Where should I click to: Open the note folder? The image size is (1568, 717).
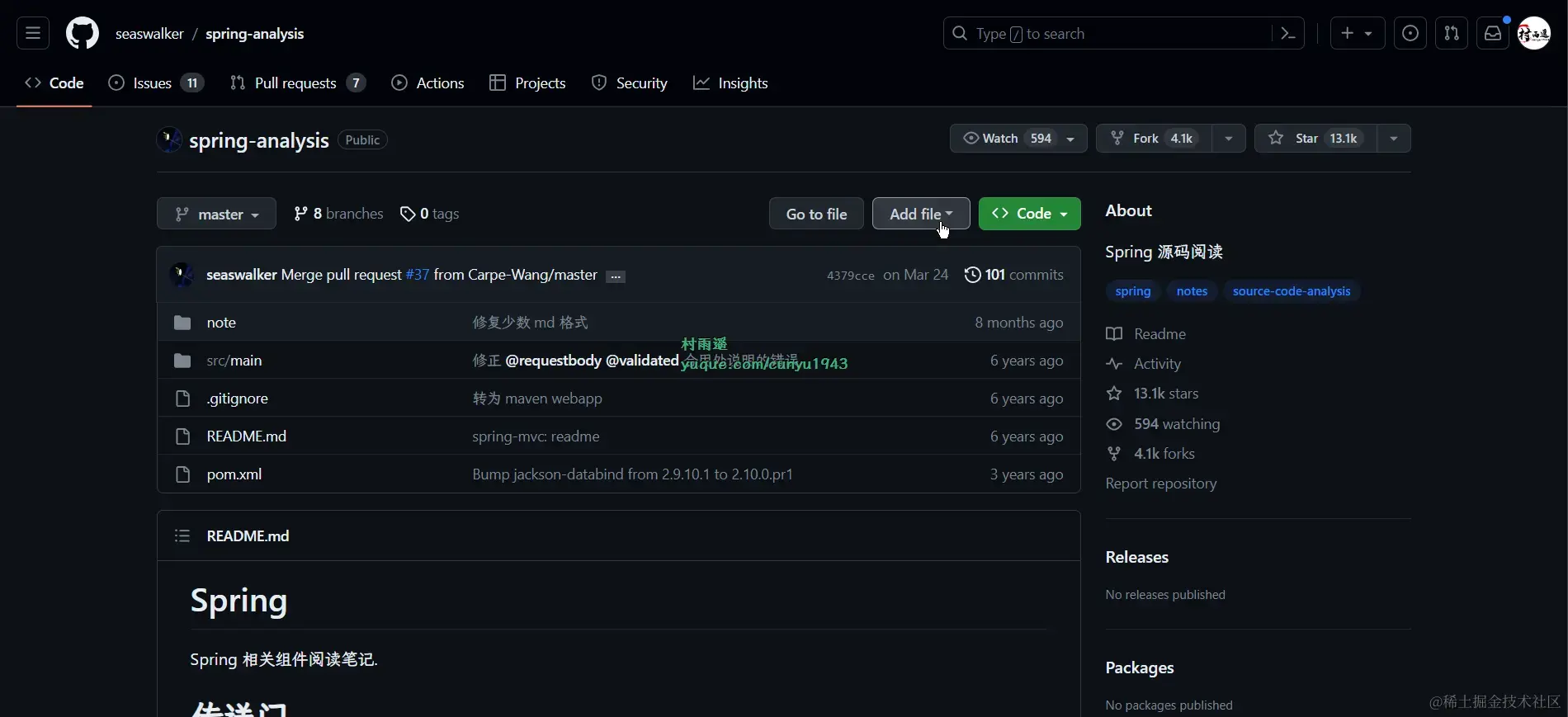(x=221, y=323)
